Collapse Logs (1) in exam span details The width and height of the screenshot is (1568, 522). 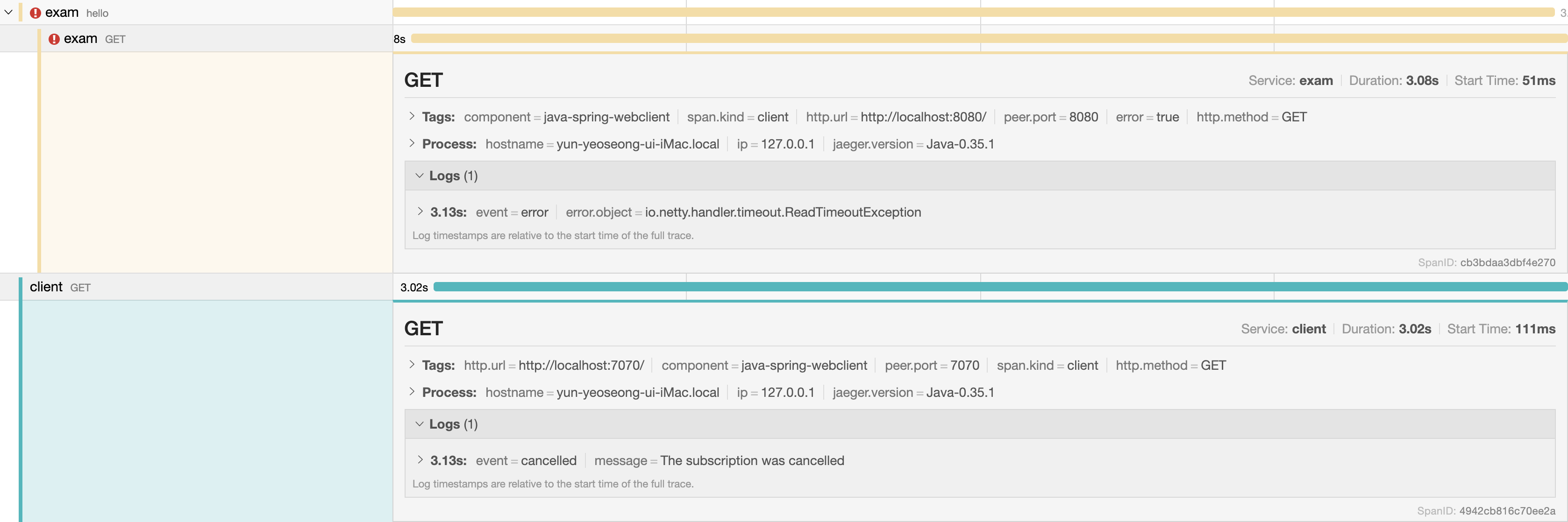[x=979, y=176]
